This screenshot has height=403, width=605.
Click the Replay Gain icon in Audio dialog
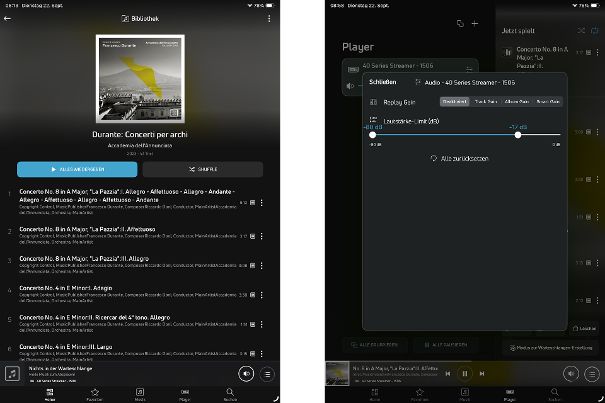click(373, 102)
